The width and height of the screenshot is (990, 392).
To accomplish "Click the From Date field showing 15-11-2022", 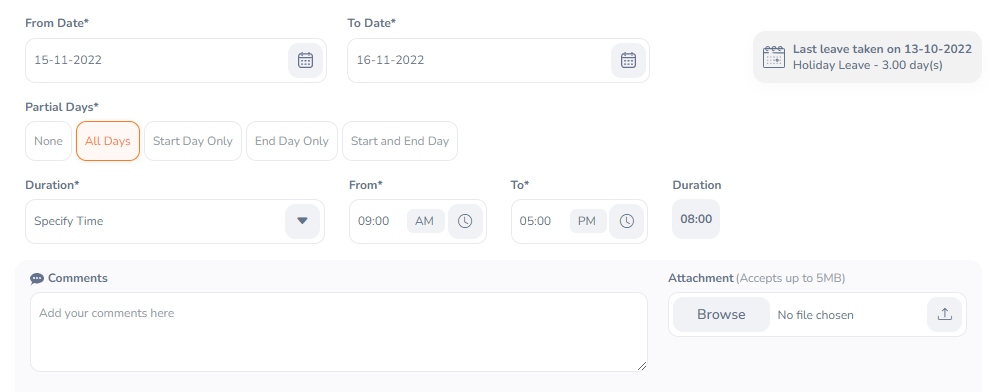I will [176, 61].
